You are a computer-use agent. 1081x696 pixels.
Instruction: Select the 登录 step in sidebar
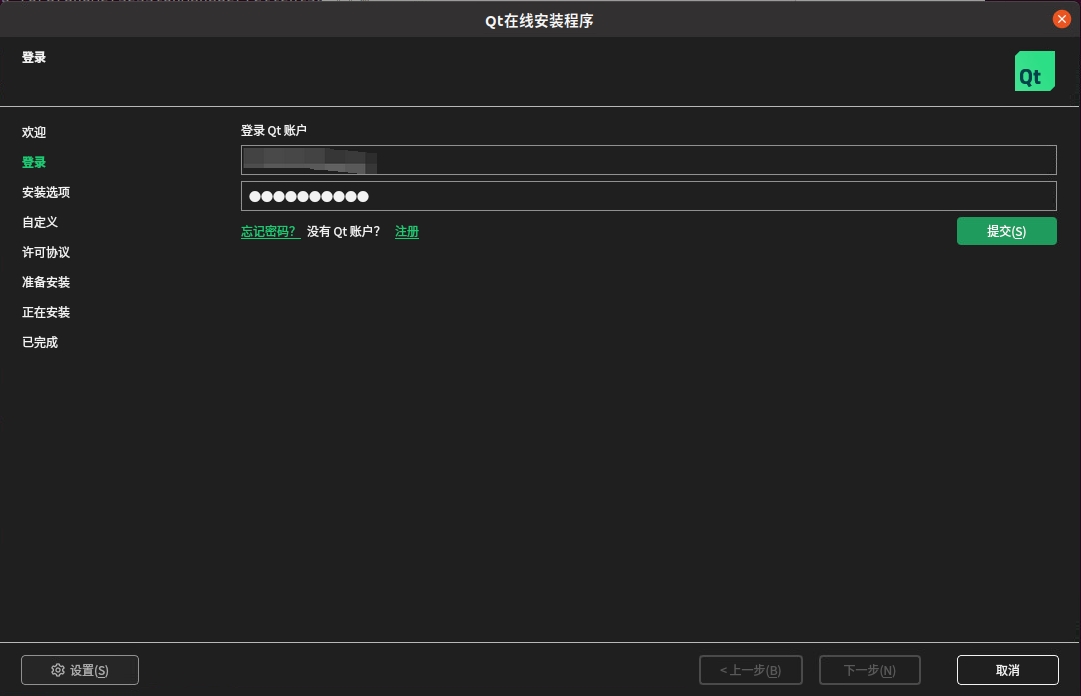[x=34, y=162]
